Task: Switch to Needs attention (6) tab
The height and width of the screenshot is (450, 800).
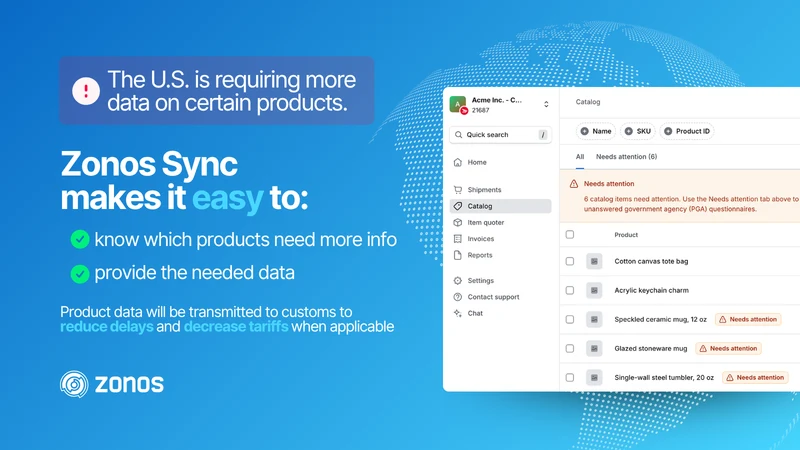Action: [627, 157]
